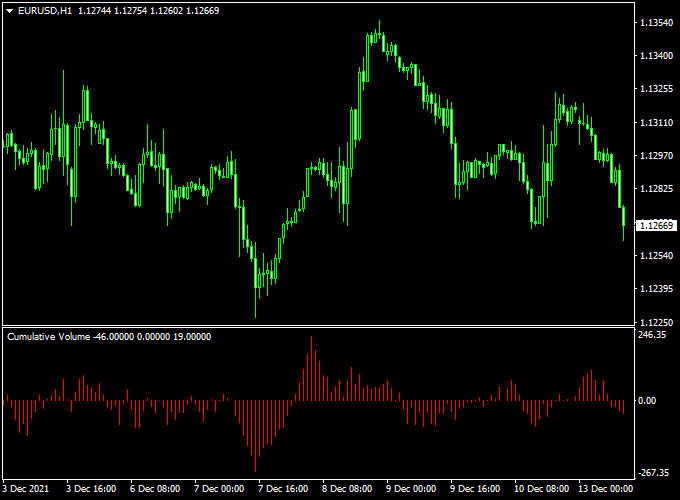
Task: Select price level 1.12970 on the scale
Action: 657,155
